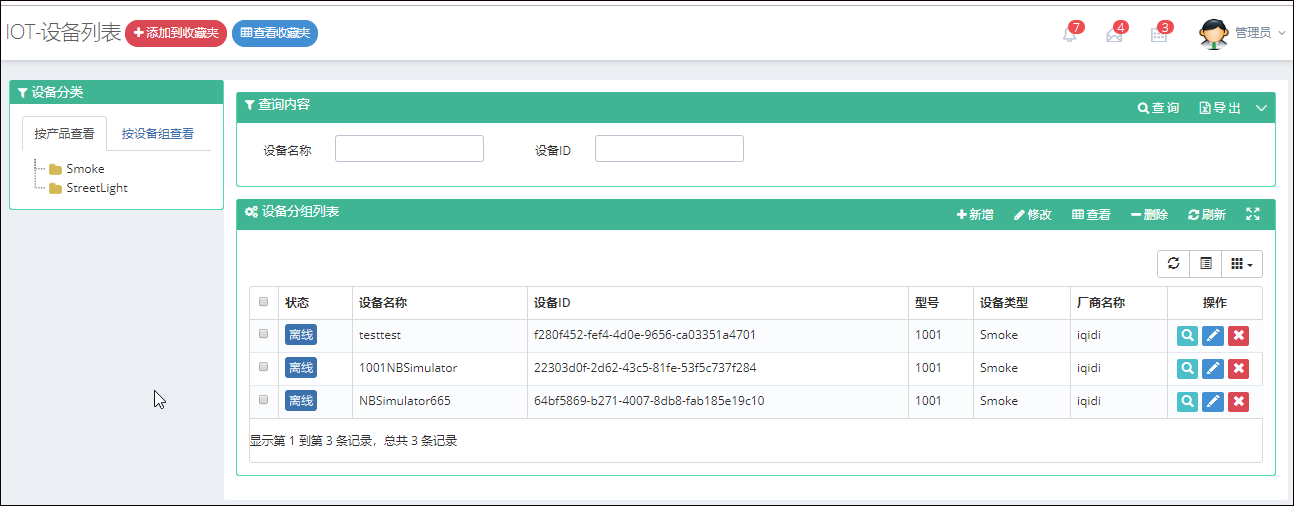Image resolution: width=1294 pixels, height=506 pixels.
Task: Click device ID 22303d0f-2d62-43c5-81fe-53f5c737f284
Action: 645,368
